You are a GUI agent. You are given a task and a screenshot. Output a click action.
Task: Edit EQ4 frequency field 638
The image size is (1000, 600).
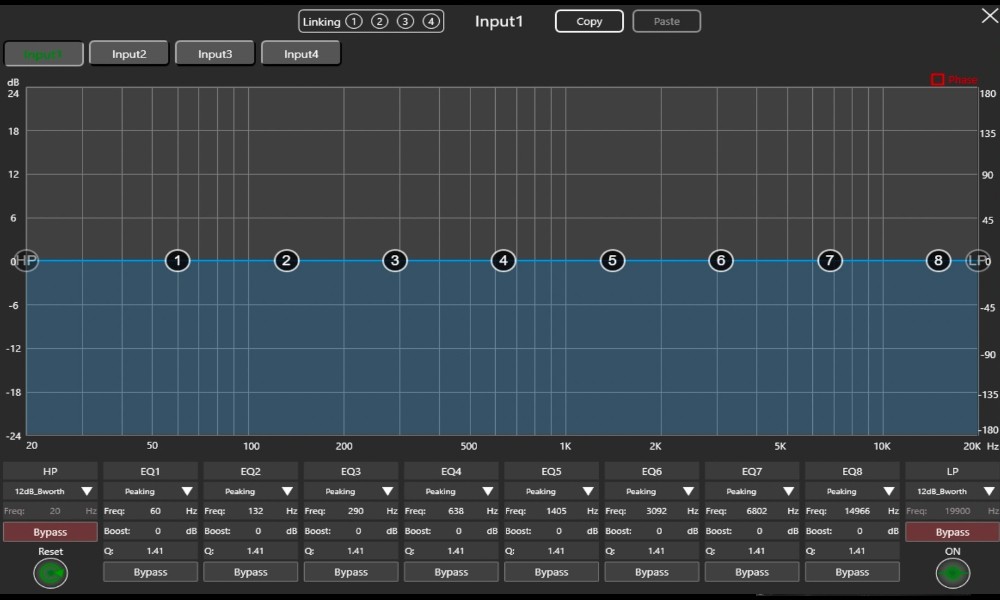pyautogui.click(x=455, y=511)
